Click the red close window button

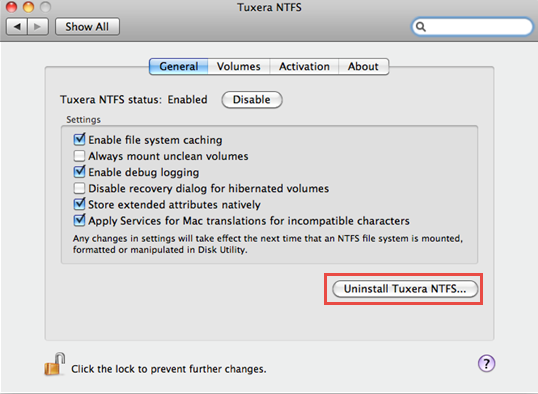click(11, 7)
